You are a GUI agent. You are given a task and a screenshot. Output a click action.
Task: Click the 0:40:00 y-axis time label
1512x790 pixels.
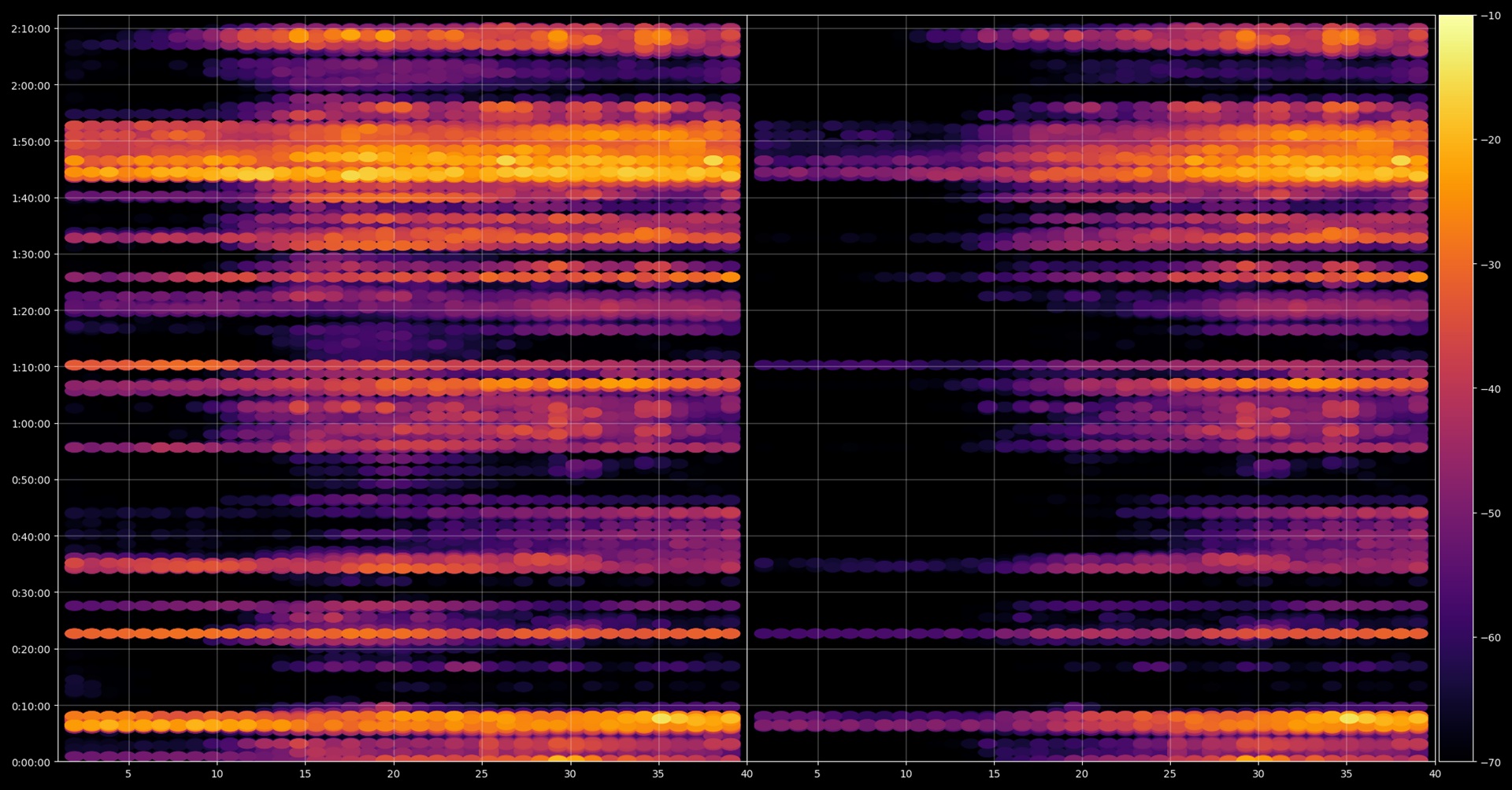coord(31,537)
